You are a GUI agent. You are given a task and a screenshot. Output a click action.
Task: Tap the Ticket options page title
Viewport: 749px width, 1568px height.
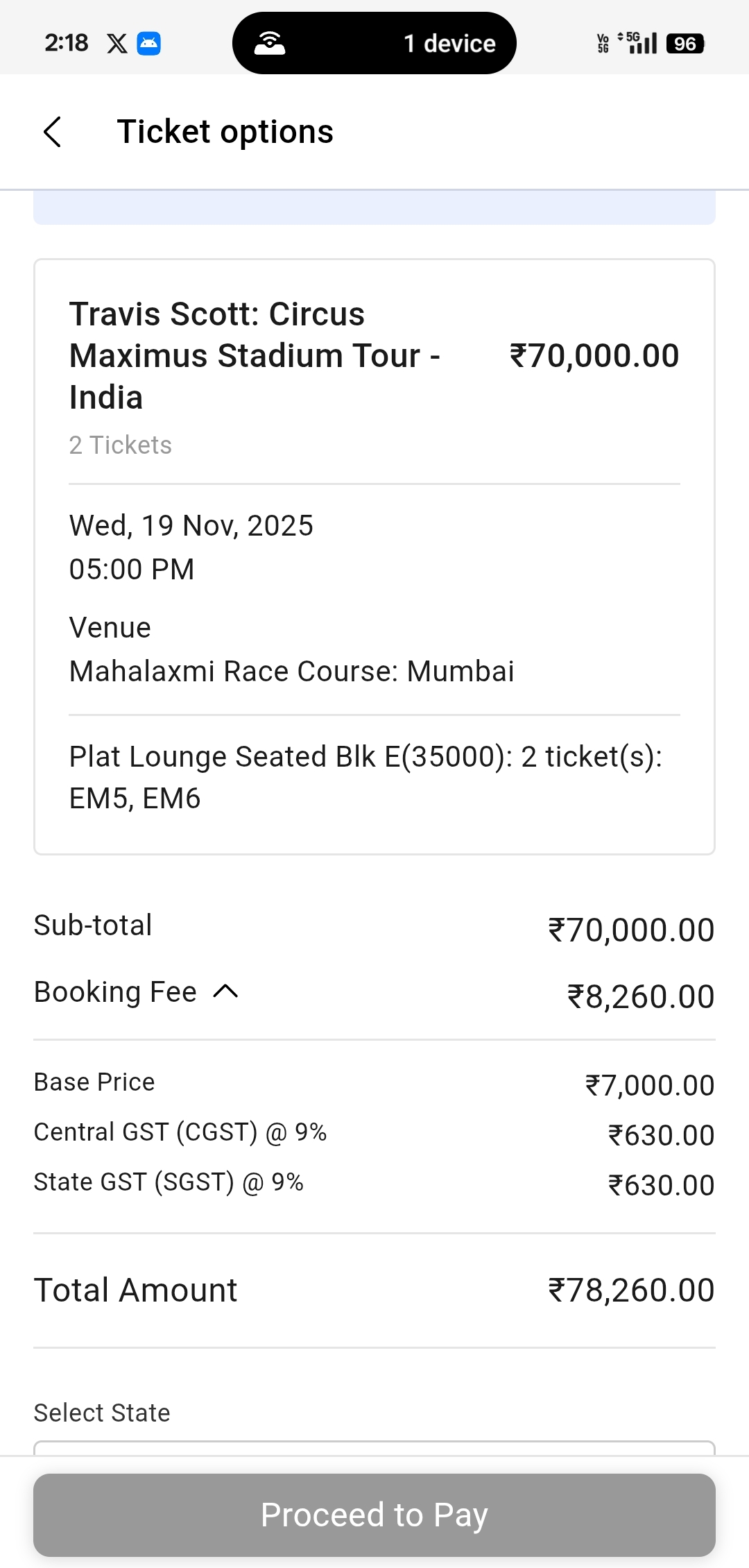225,132
